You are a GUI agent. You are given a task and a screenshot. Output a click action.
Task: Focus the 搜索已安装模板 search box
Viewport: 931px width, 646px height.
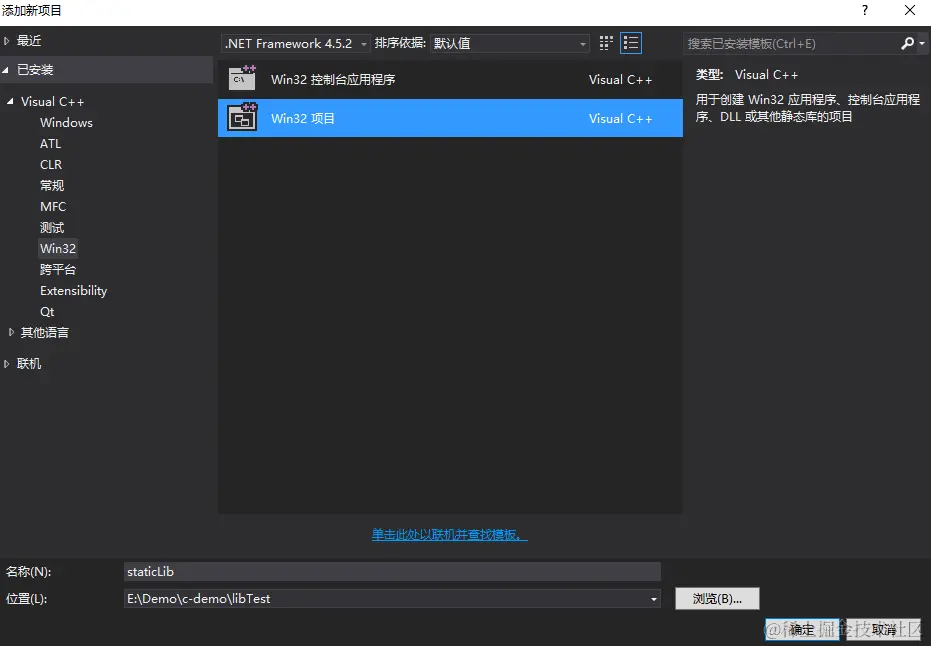tap(793, 43)
